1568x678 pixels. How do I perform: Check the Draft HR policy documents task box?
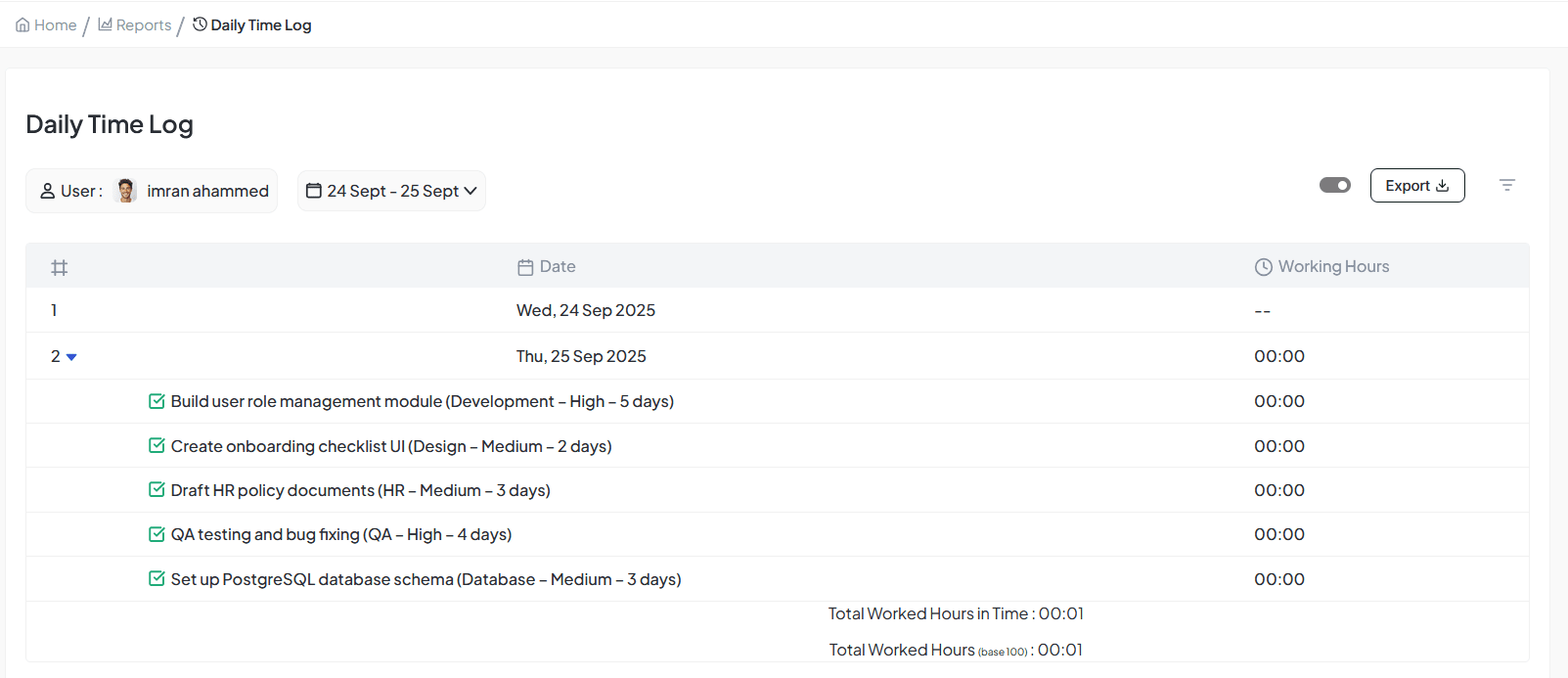click(x=157, y=490)
